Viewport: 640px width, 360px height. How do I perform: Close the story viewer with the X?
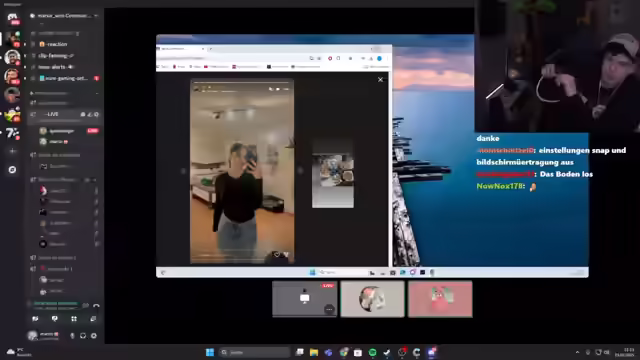[380, 80]
